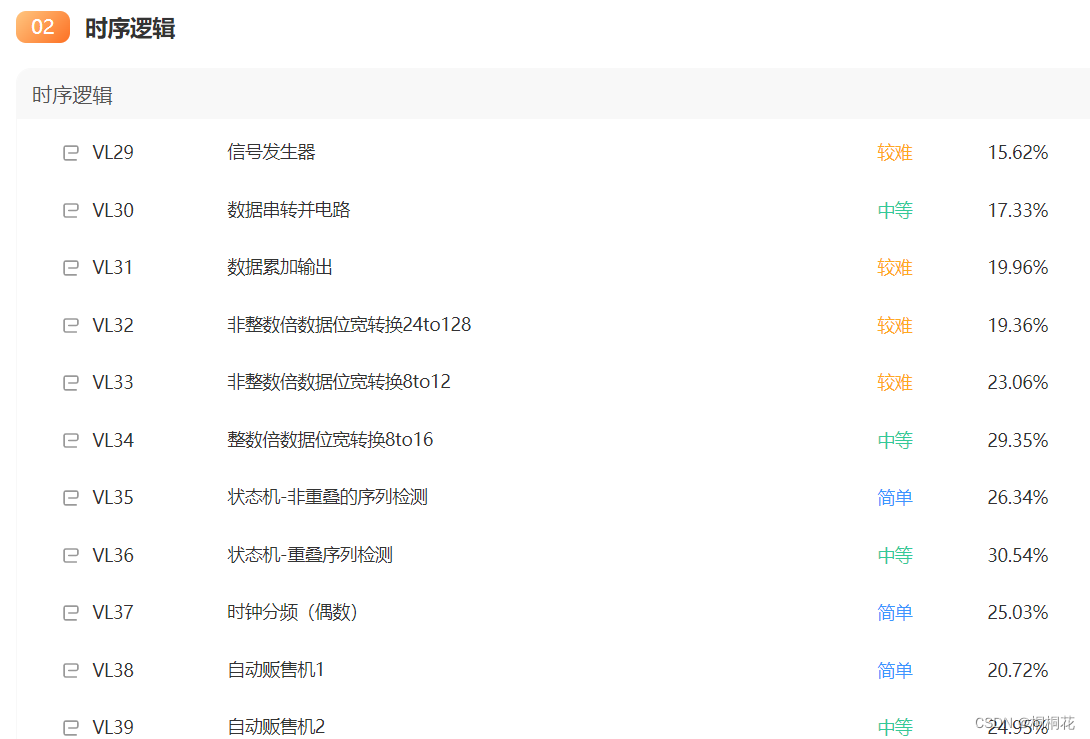The width and height of the screenshot is (1090, 739).
Task: Select the VL31 problem ID
Action: coord(113,268)
